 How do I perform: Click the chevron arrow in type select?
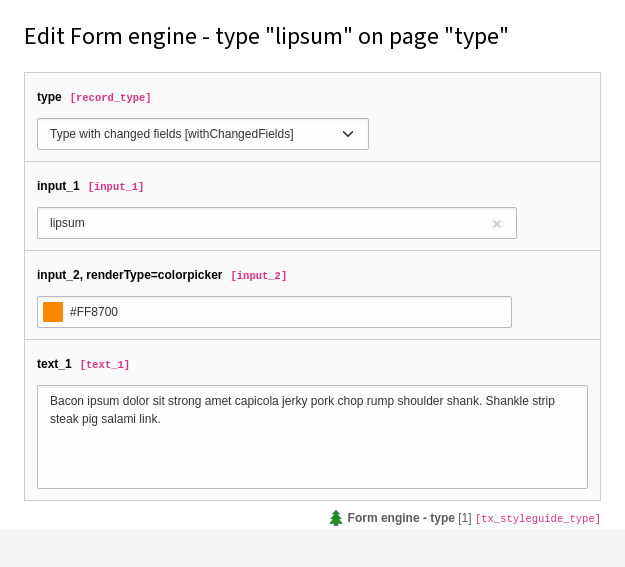(348, 134)
